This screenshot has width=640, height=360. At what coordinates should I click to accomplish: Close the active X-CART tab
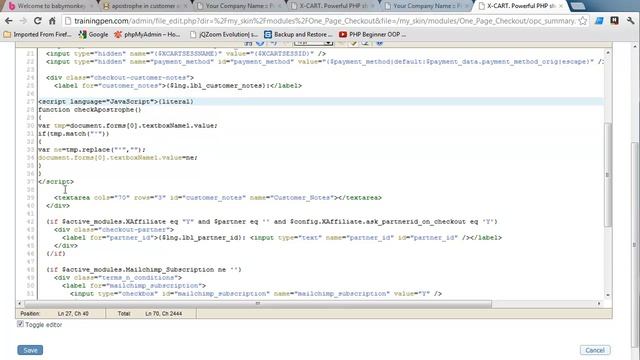(561, 6)
